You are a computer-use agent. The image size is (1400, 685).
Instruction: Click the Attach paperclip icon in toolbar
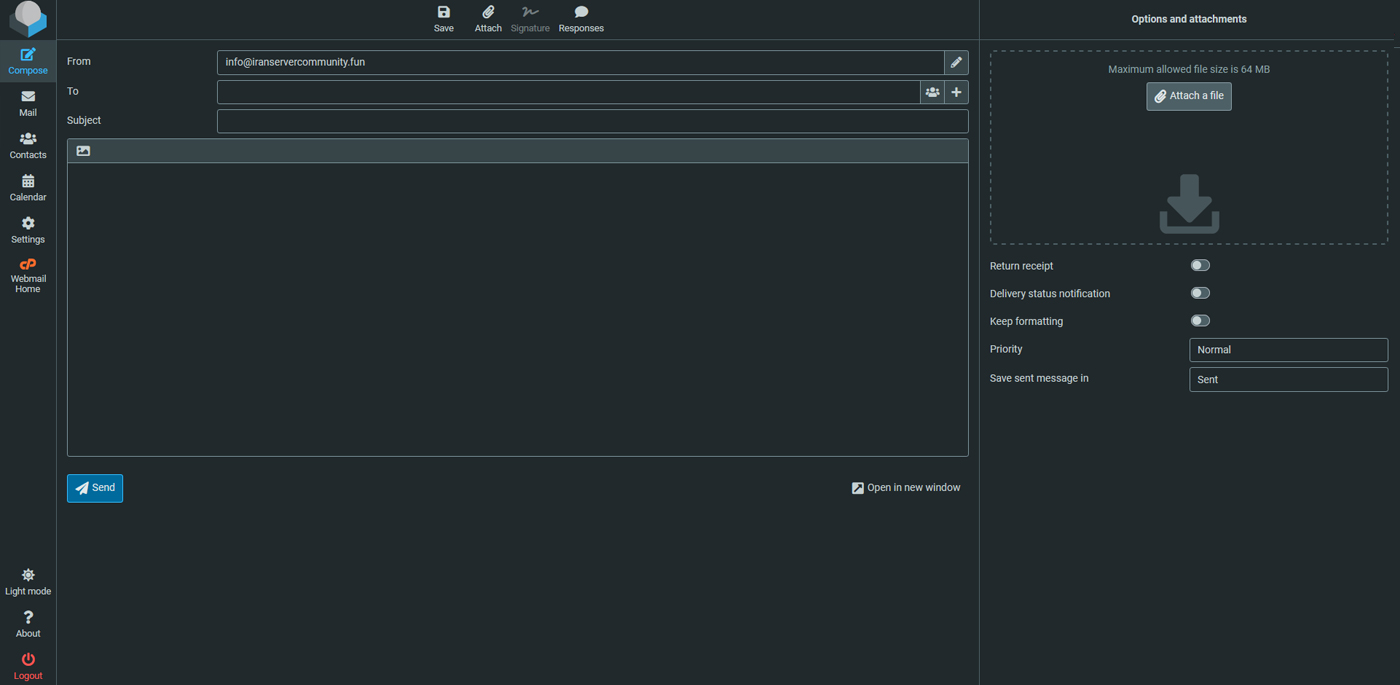488,18
